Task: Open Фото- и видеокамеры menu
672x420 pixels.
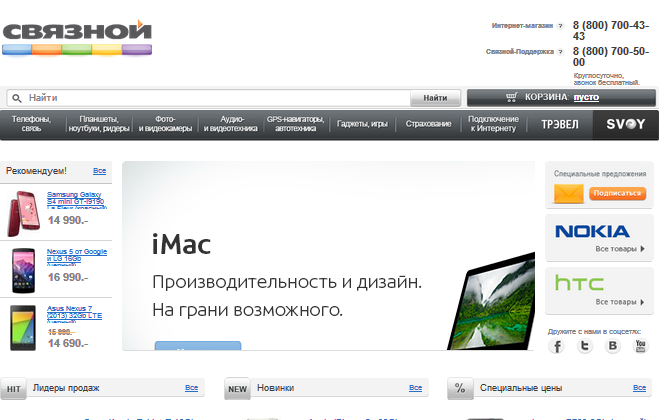Action: point(165,124)
